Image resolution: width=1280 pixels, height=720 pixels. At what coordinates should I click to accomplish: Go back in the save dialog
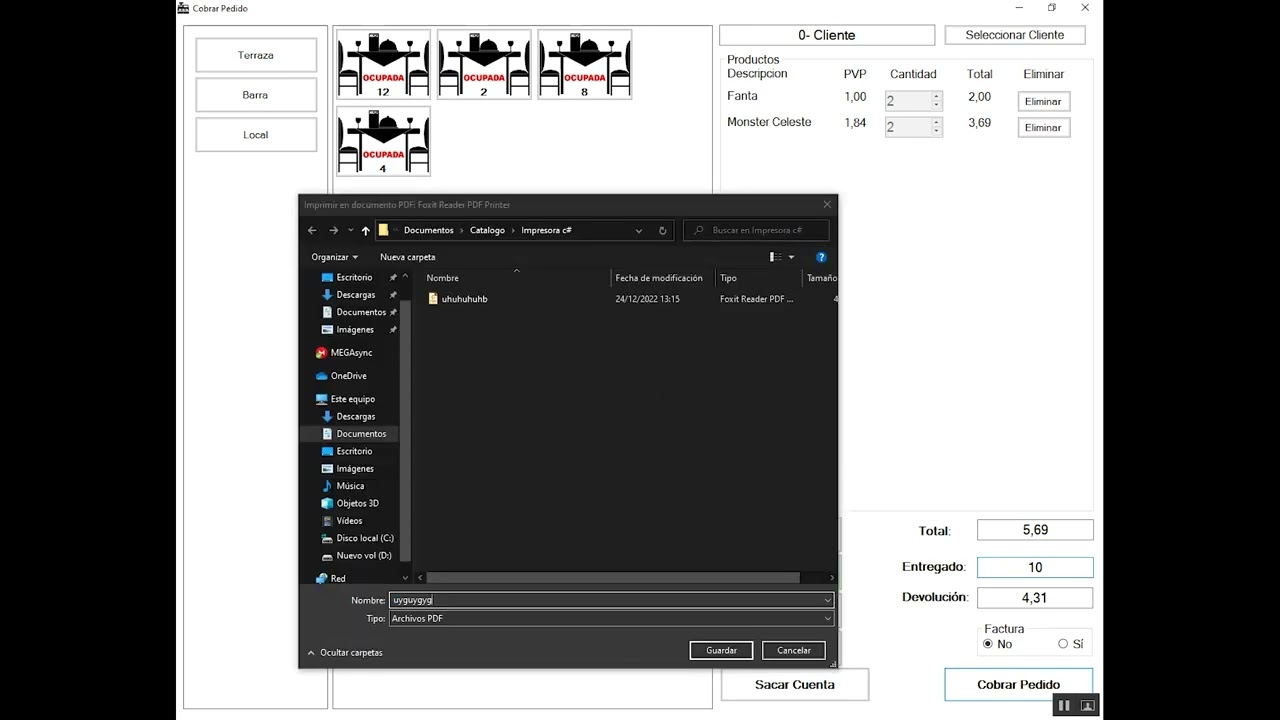(311, 230)
